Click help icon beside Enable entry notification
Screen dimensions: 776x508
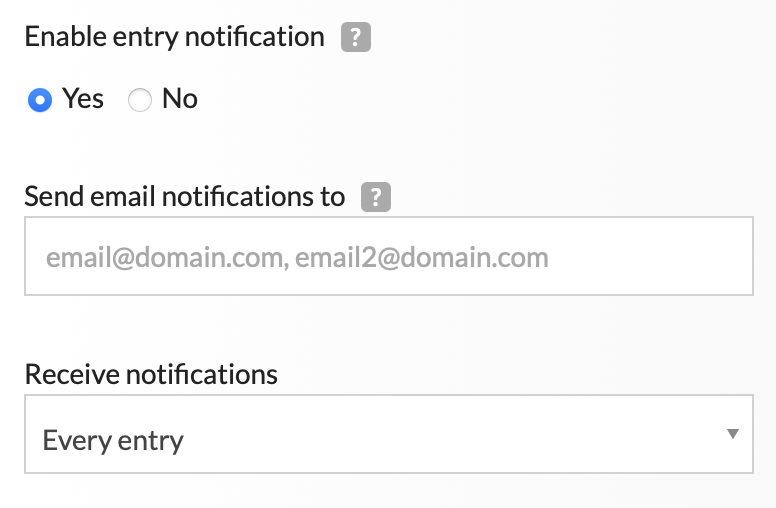[x=356, y=38]
